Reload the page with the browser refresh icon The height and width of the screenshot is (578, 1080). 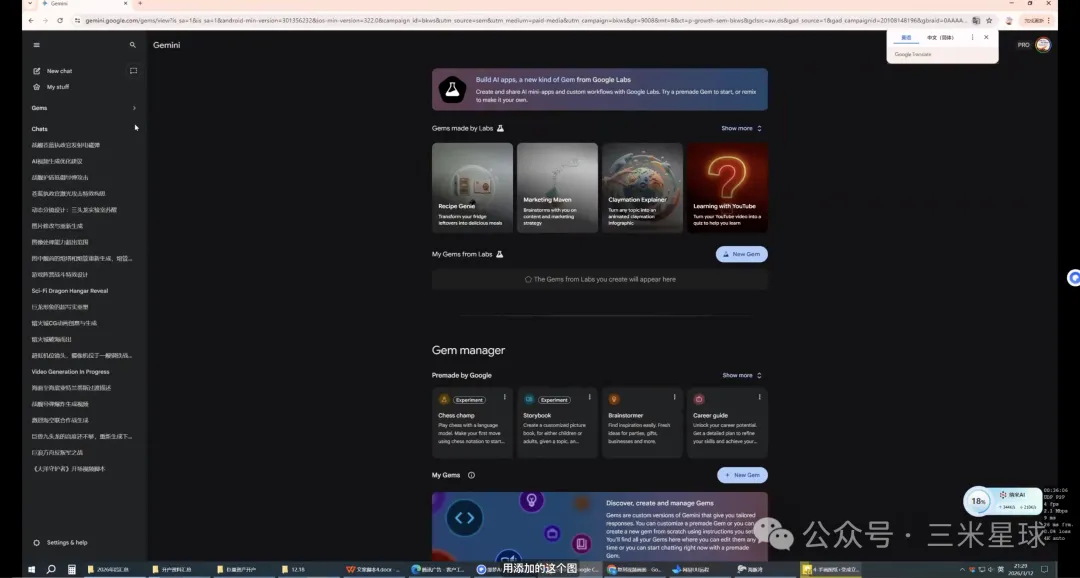click(60, 21)
